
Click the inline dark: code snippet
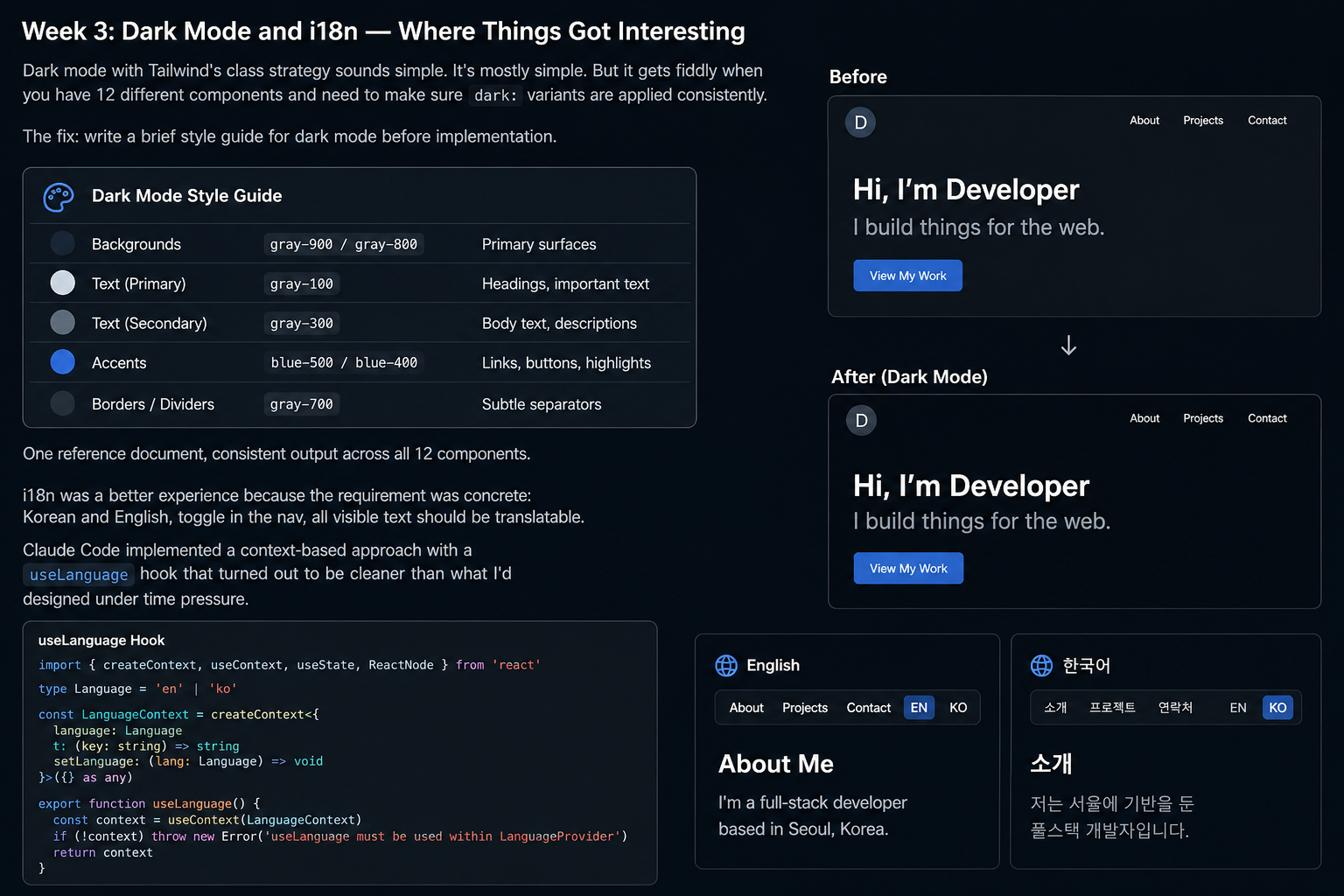[495, 95]
